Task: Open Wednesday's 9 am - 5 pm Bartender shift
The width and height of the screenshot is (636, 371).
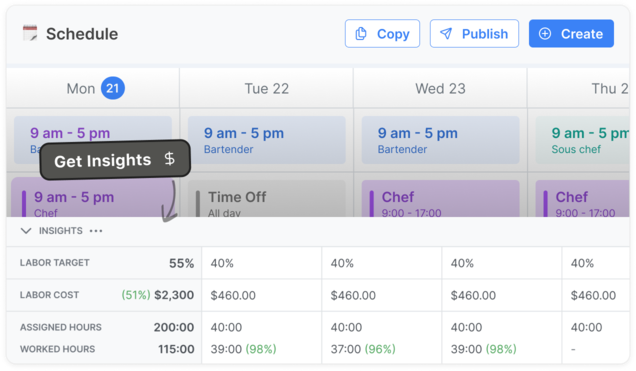Action: tap(440, 140)
